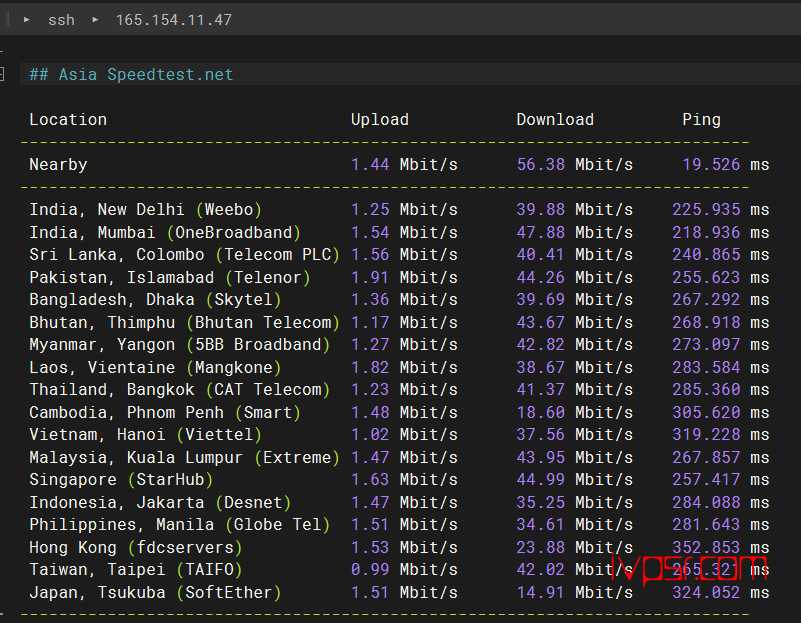
Task: Select 'Bhutan, Thimphu (Bhutan Telecom)' location
Action: (x=184, y=322)
